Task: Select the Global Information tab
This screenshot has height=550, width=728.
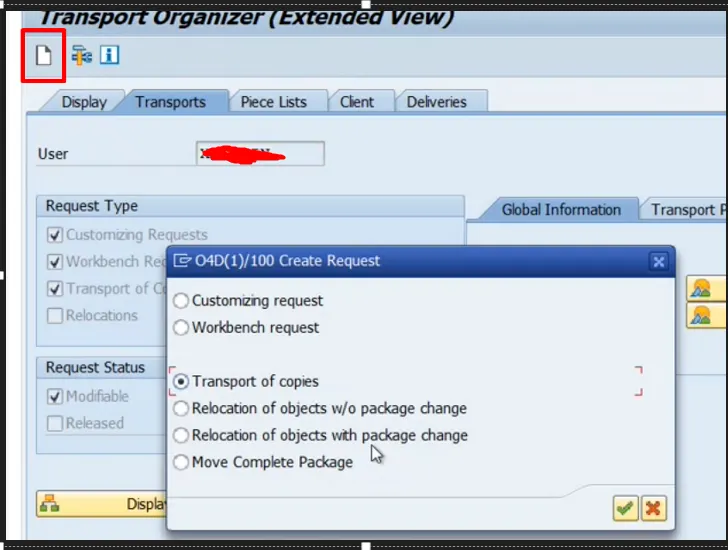Action: [x=561, y=210]
